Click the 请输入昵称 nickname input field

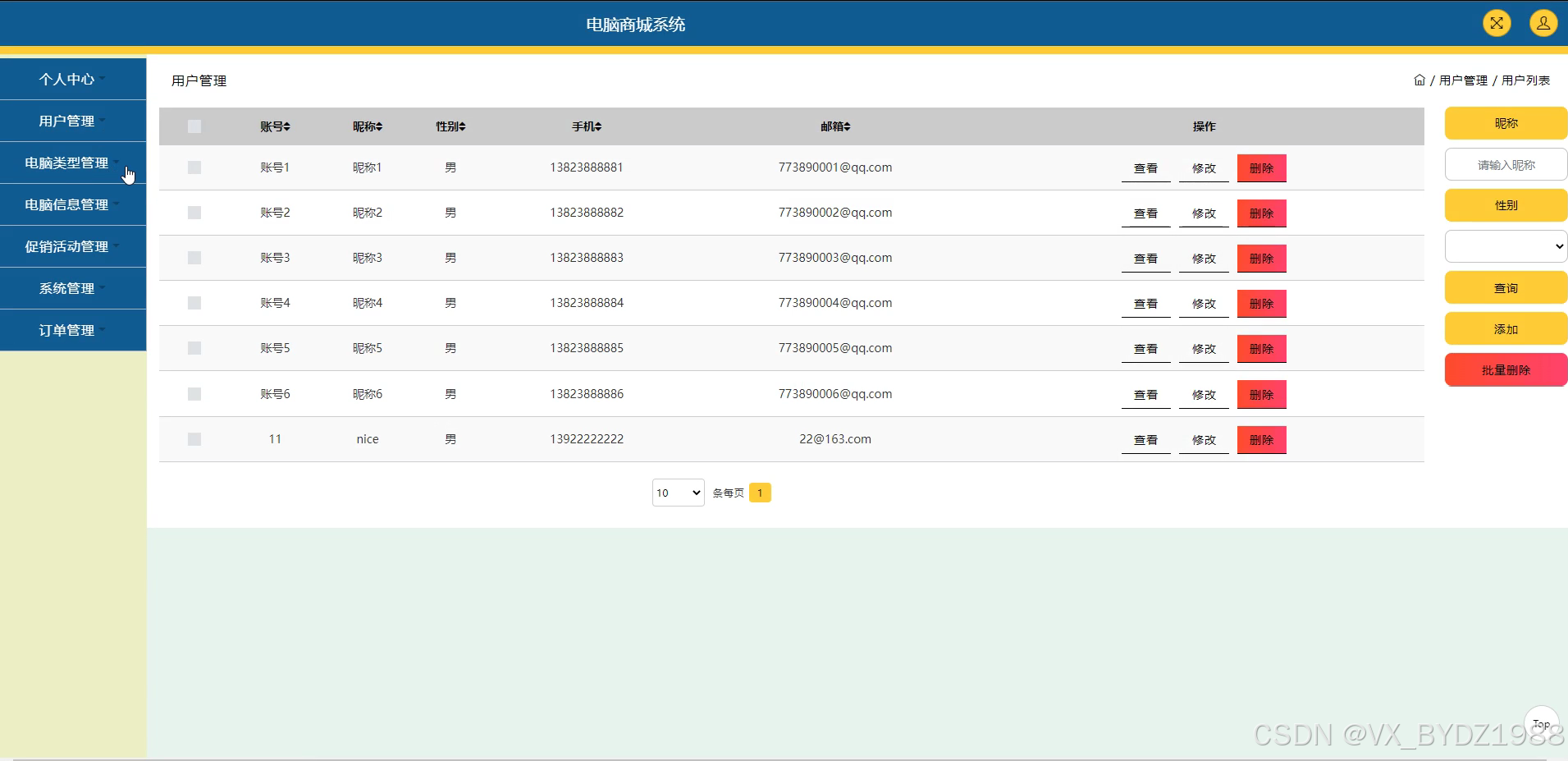(x=1506, y=165)
